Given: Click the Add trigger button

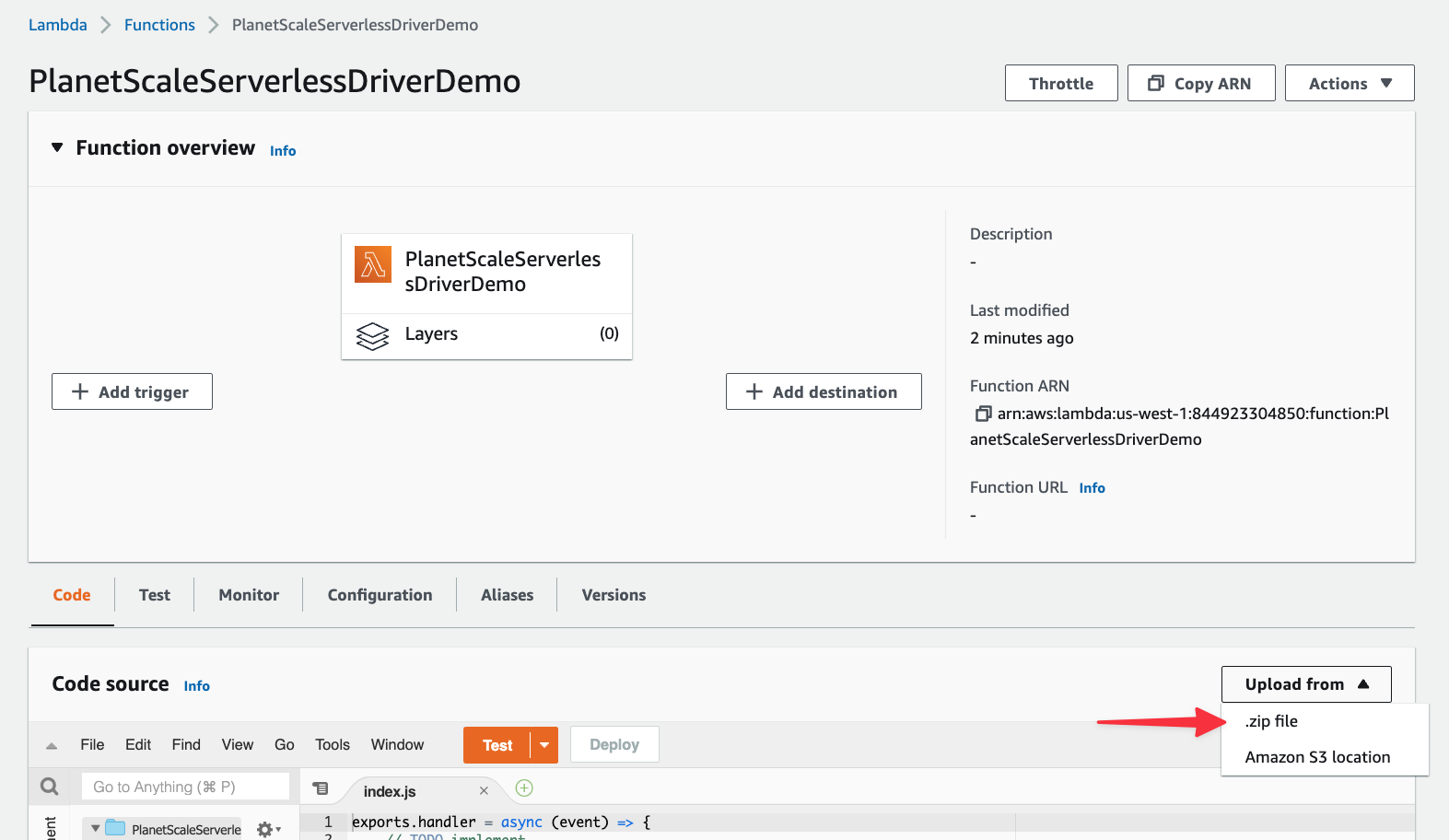Looking at the screenshot, I should pyautogui.click(x=132, y=391).
